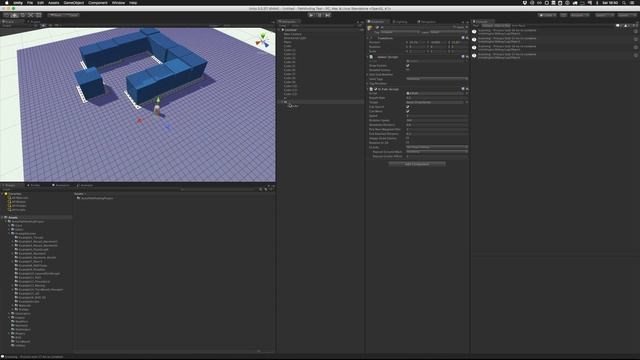Open the GameObject menu
The height and width of the screenshot is (360, 640).
click(74, 2)
